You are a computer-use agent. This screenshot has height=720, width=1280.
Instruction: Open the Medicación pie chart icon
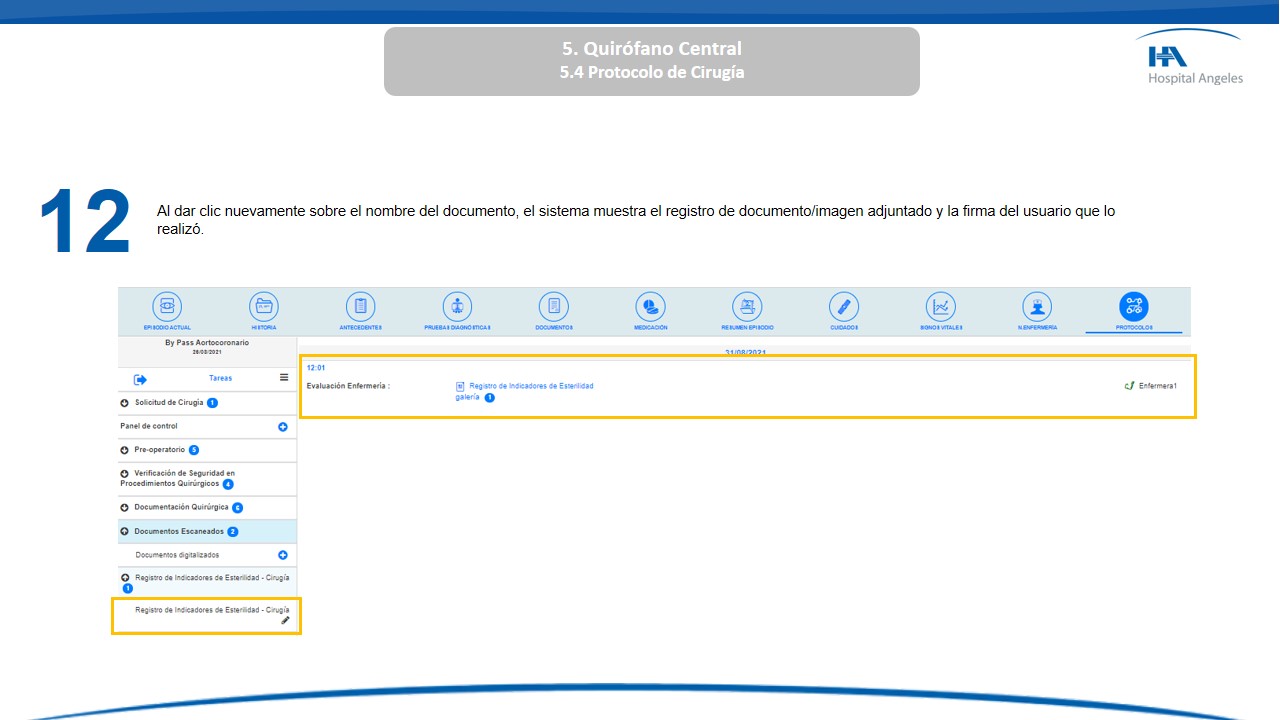point(650,307)
